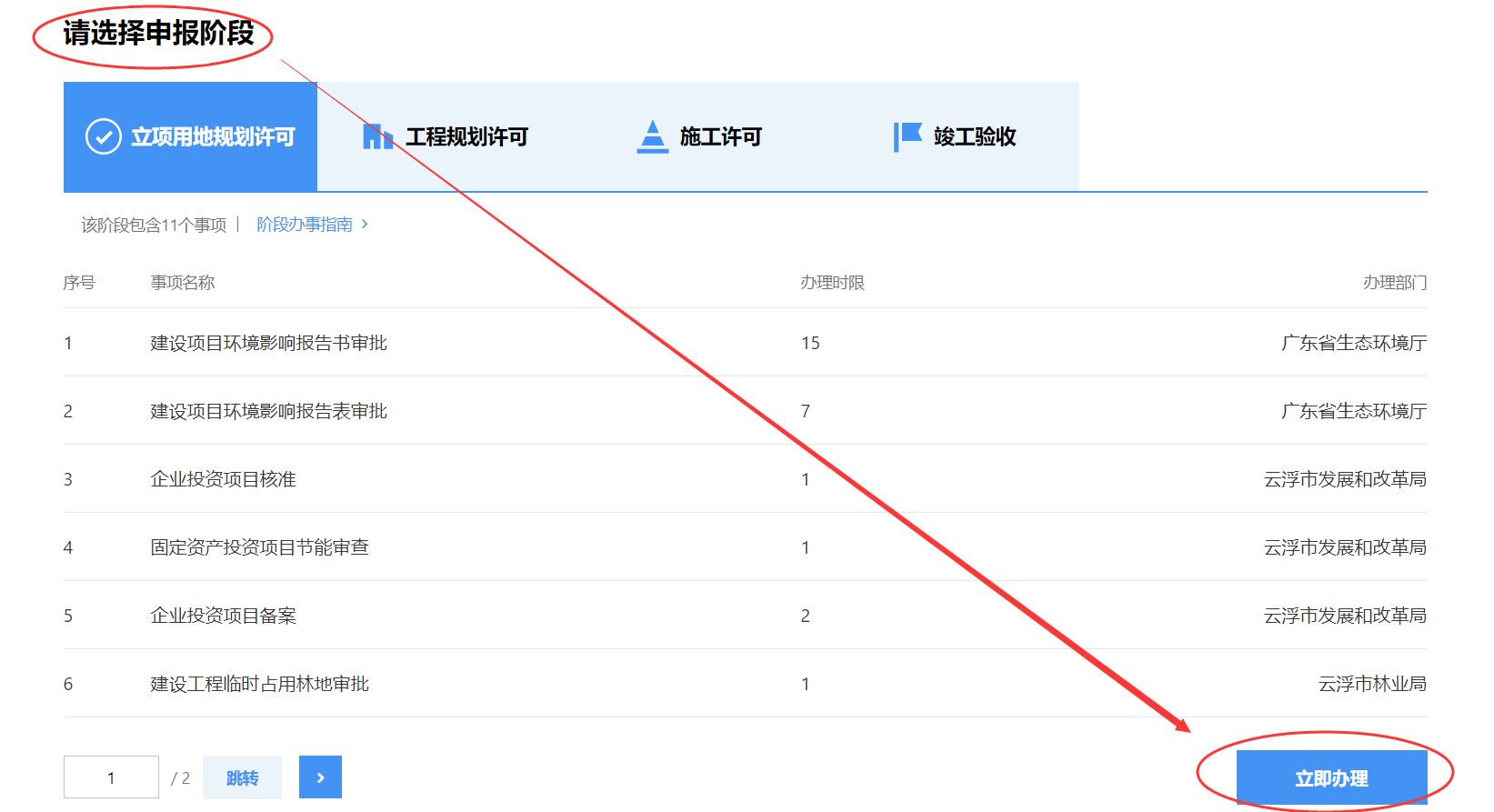Open item 建设项目环境影响报告表审批

pyautogui.click(x=268, y=411)
